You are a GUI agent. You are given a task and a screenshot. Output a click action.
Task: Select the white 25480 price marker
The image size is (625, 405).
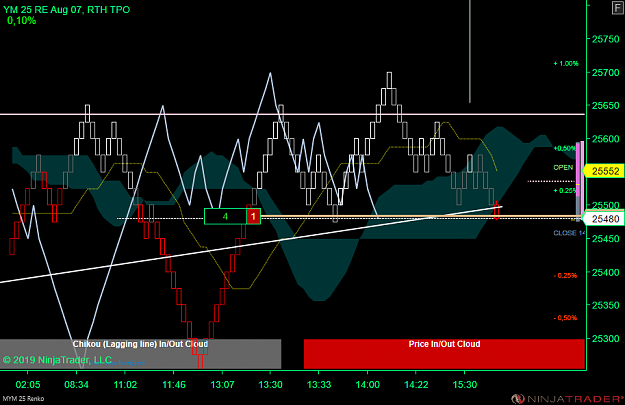pos(603,219)
